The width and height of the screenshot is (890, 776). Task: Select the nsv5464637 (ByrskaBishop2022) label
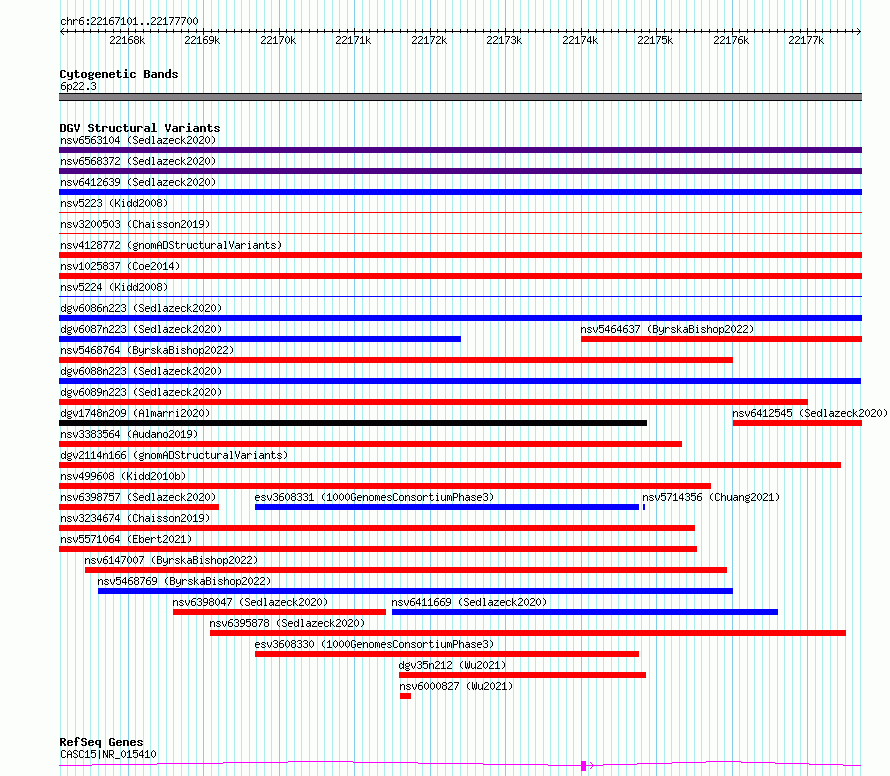pos(667,329)
